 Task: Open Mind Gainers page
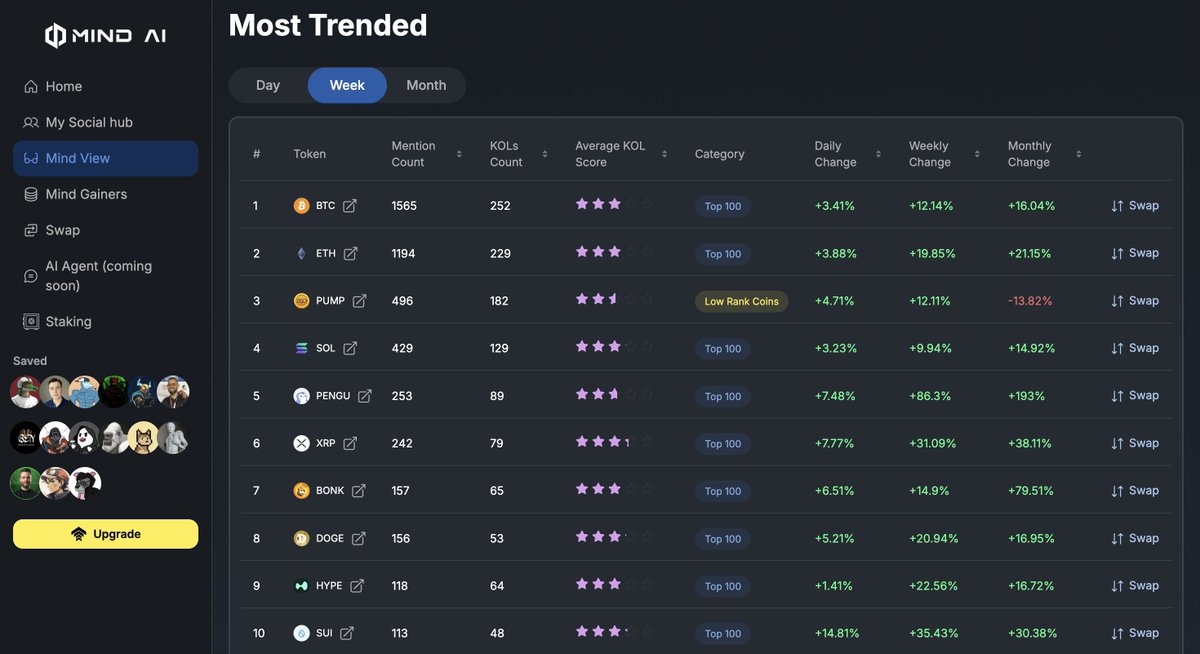(x=105, y=195)
